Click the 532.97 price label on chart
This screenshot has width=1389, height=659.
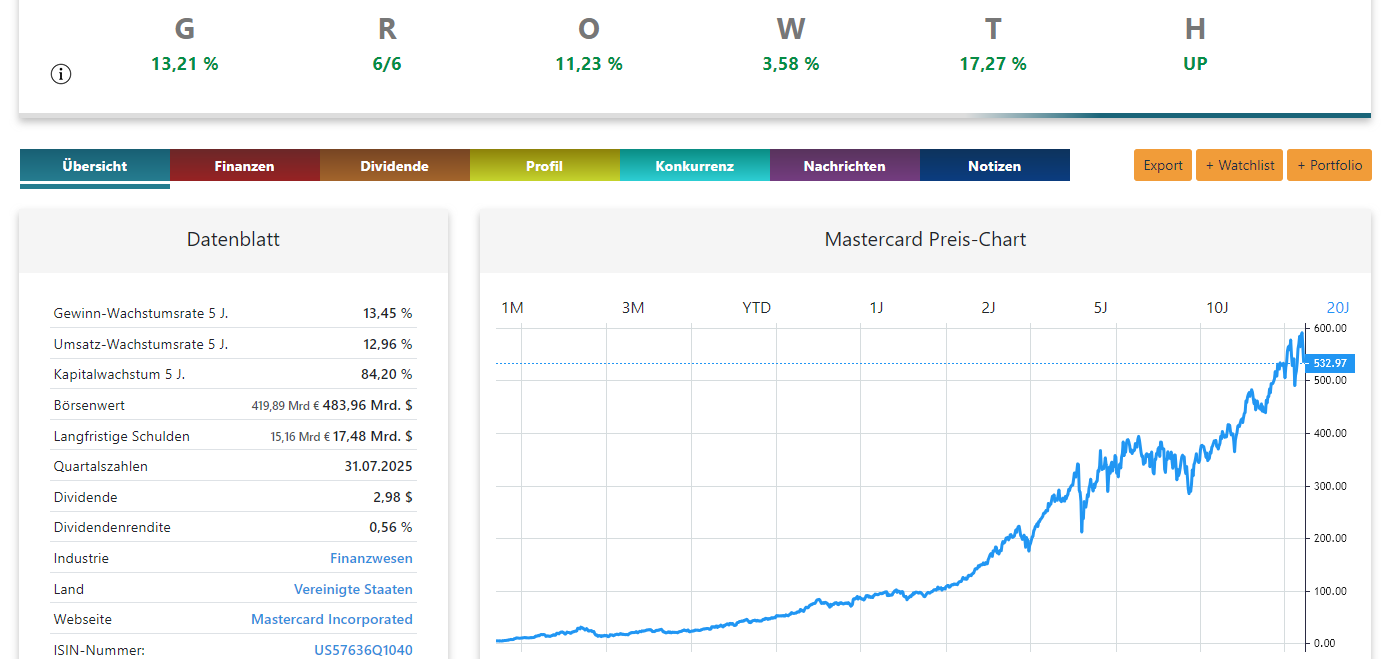[1330, 363]
